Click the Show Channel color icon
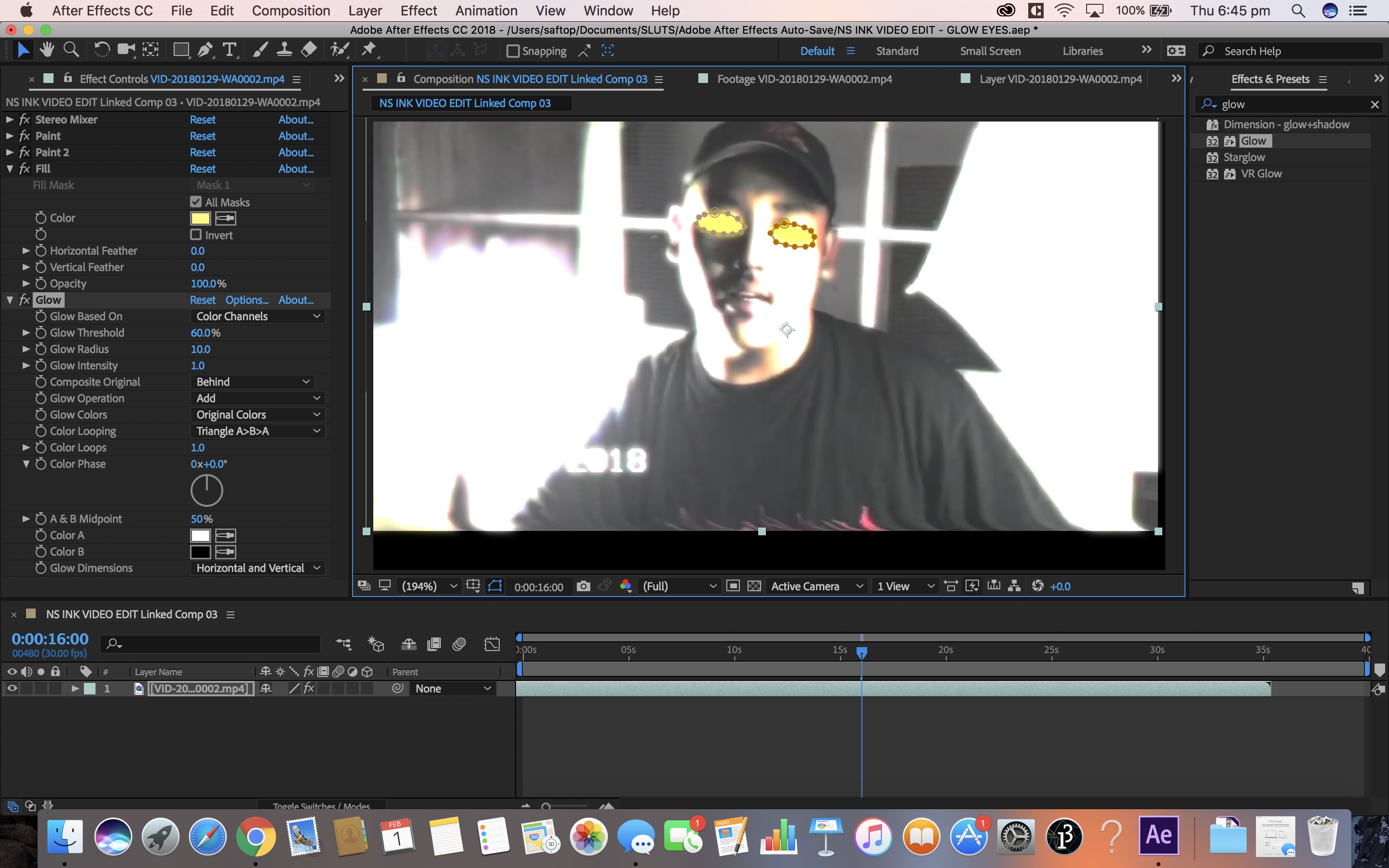Viewport: 1389px width, 868px height. (626, 586)
